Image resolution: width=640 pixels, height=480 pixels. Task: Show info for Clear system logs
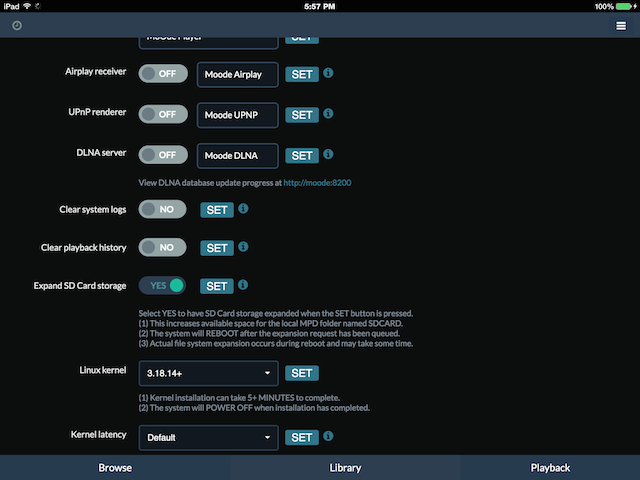(x=243, y=209)
